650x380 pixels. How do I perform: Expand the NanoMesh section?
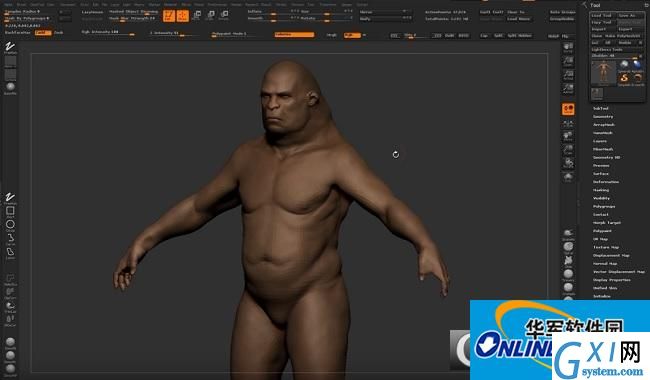click(x=603, y=133)
